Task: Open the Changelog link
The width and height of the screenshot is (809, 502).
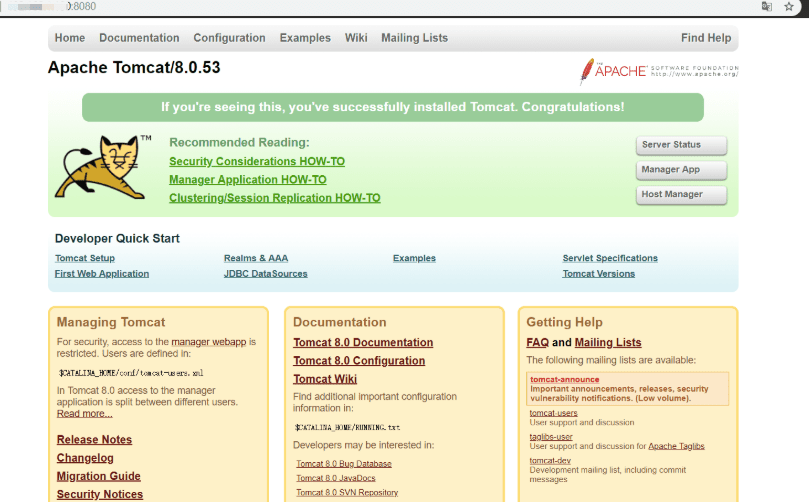Action: pos(85,458)
